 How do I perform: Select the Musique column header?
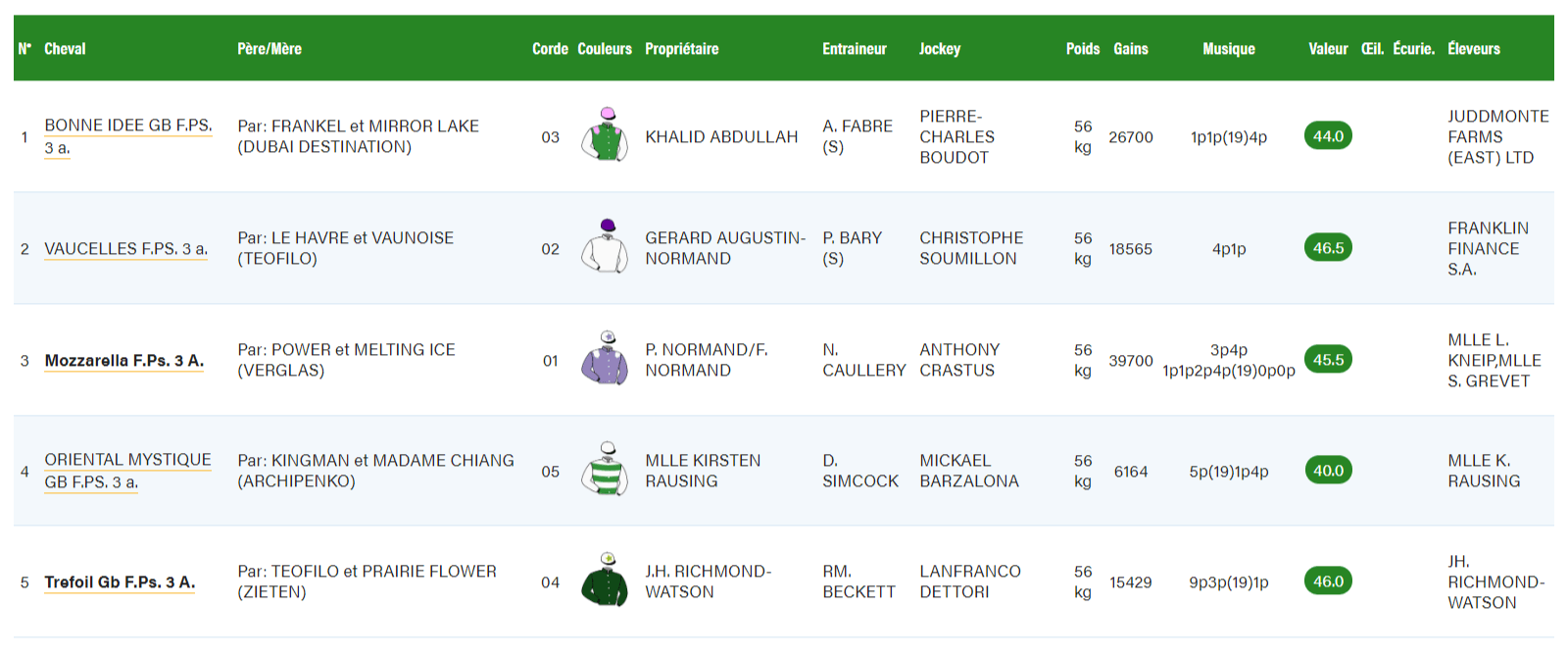click(1230, 49)
